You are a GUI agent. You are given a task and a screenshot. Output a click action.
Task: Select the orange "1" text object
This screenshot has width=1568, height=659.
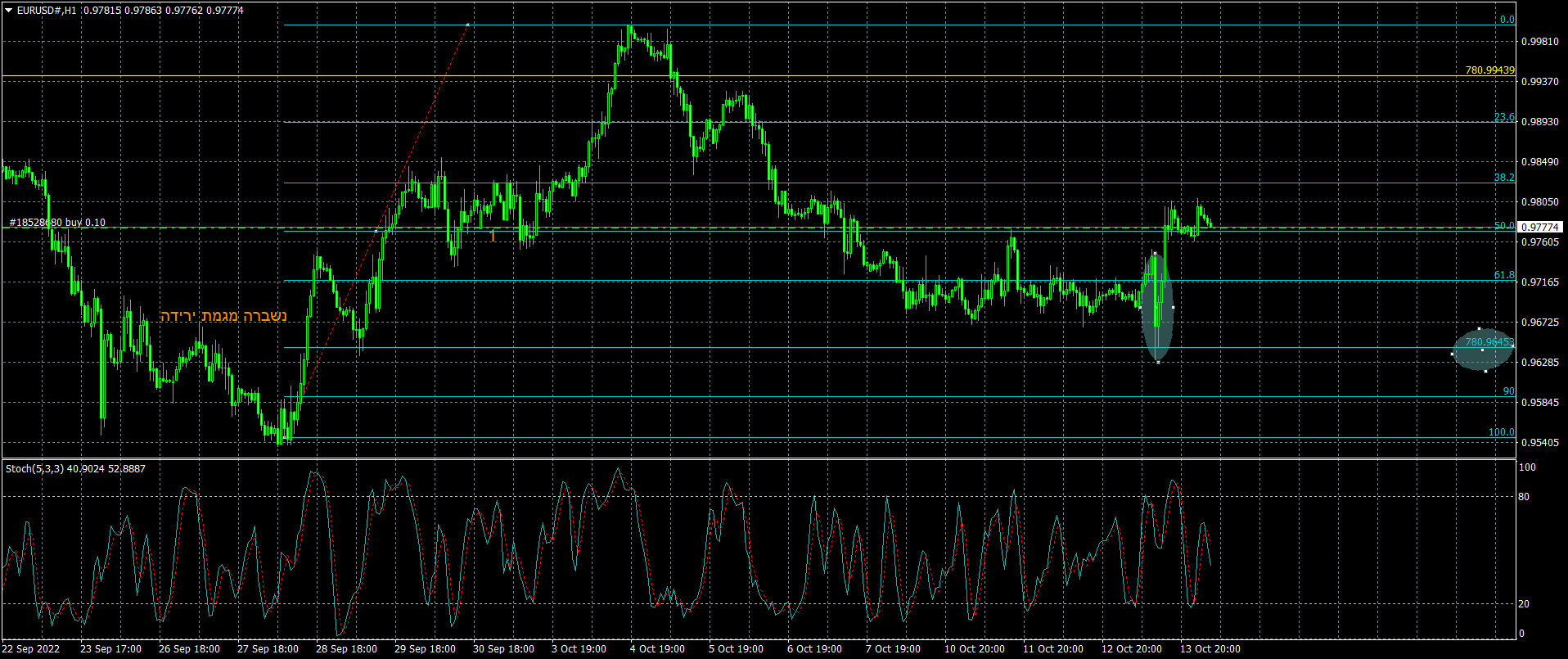493,237
